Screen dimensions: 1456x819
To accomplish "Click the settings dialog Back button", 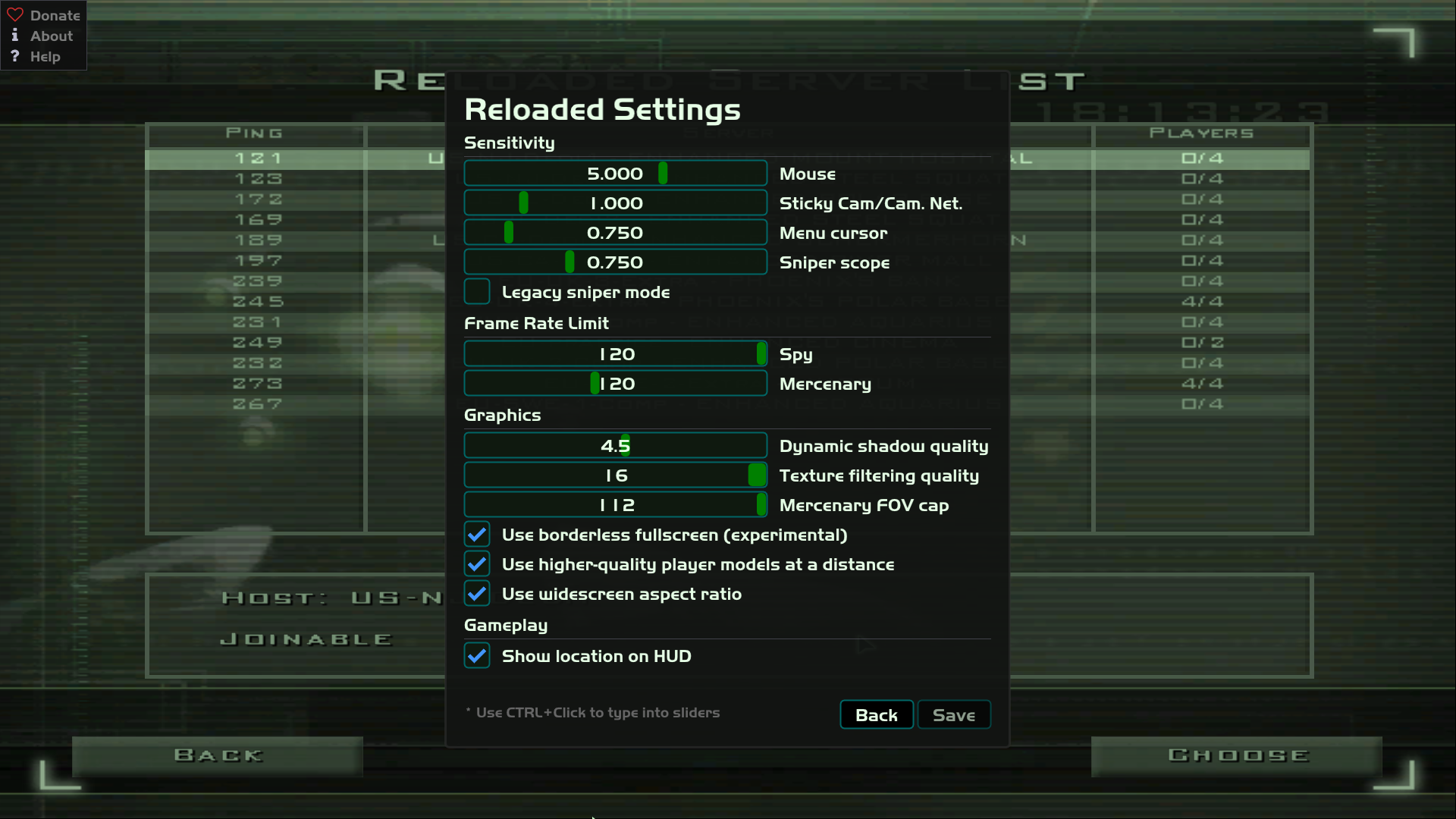I will pos(877,715).
